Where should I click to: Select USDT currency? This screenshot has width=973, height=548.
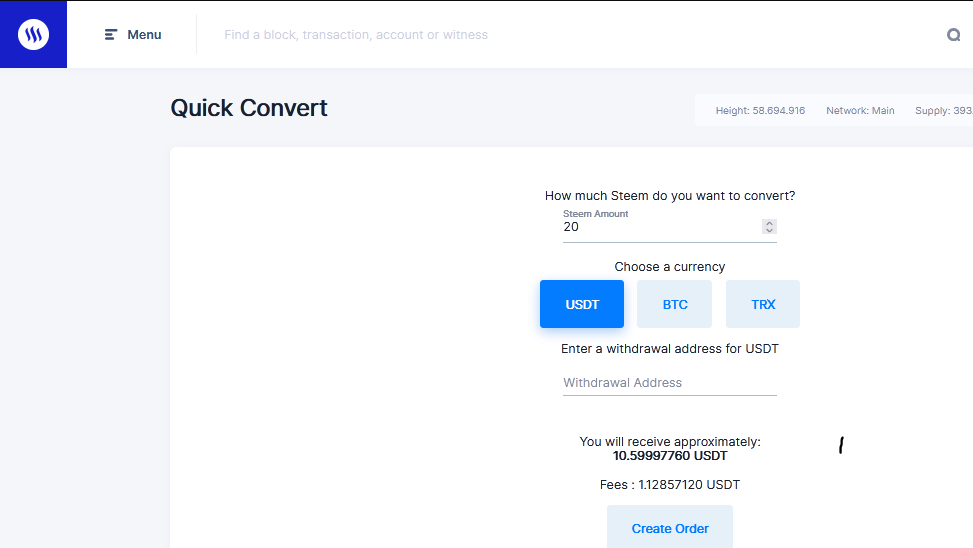581,304
